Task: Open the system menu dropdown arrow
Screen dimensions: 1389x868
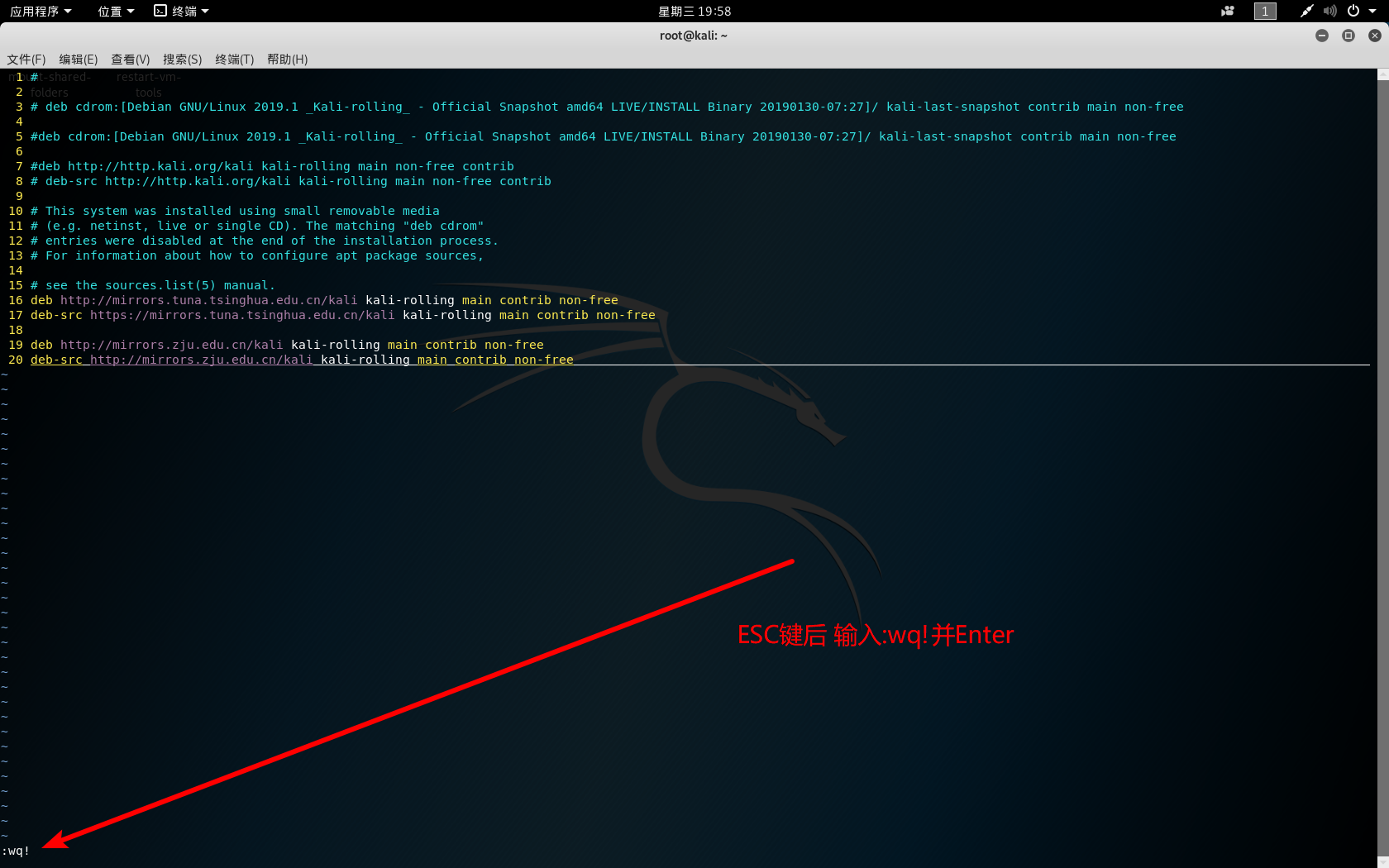Action: [1372, 11]
